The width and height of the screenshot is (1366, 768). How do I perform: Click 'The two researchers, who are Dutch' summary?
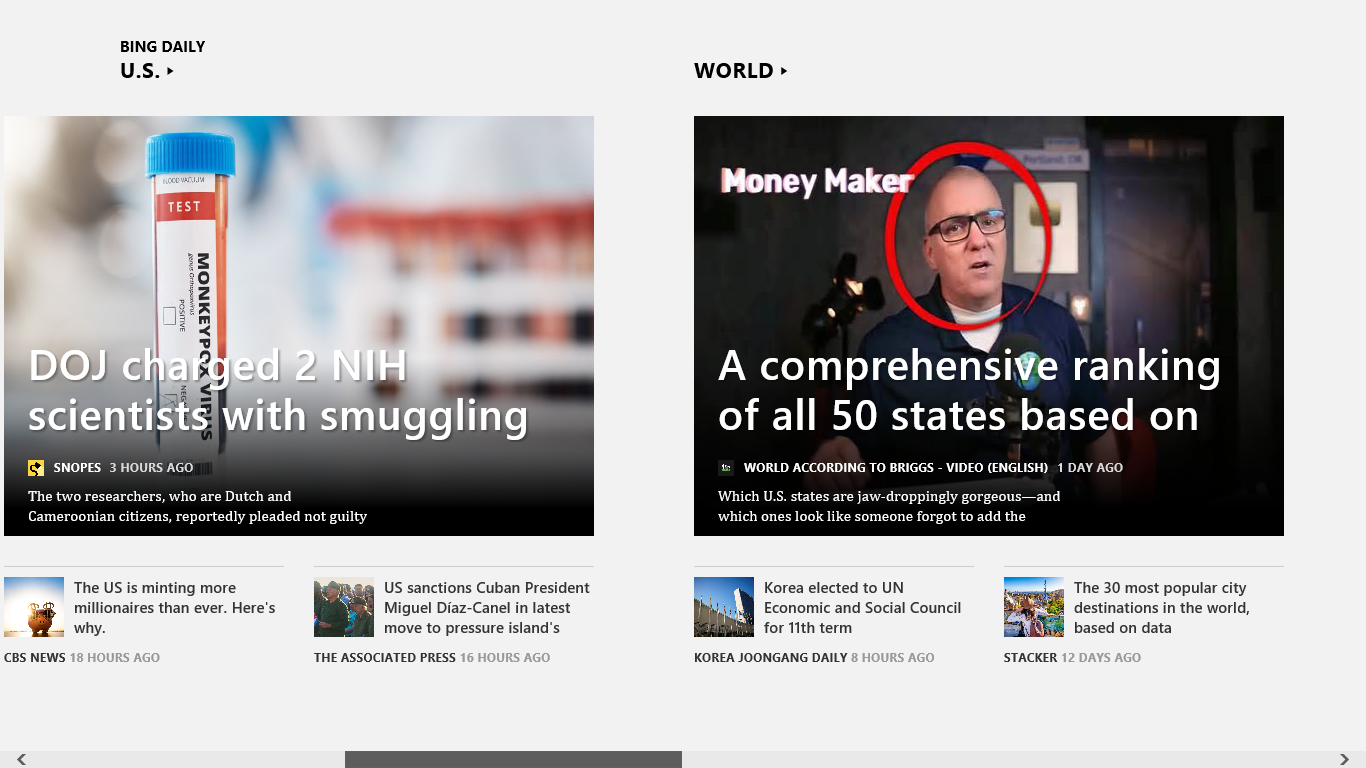[x=197, y=507]
